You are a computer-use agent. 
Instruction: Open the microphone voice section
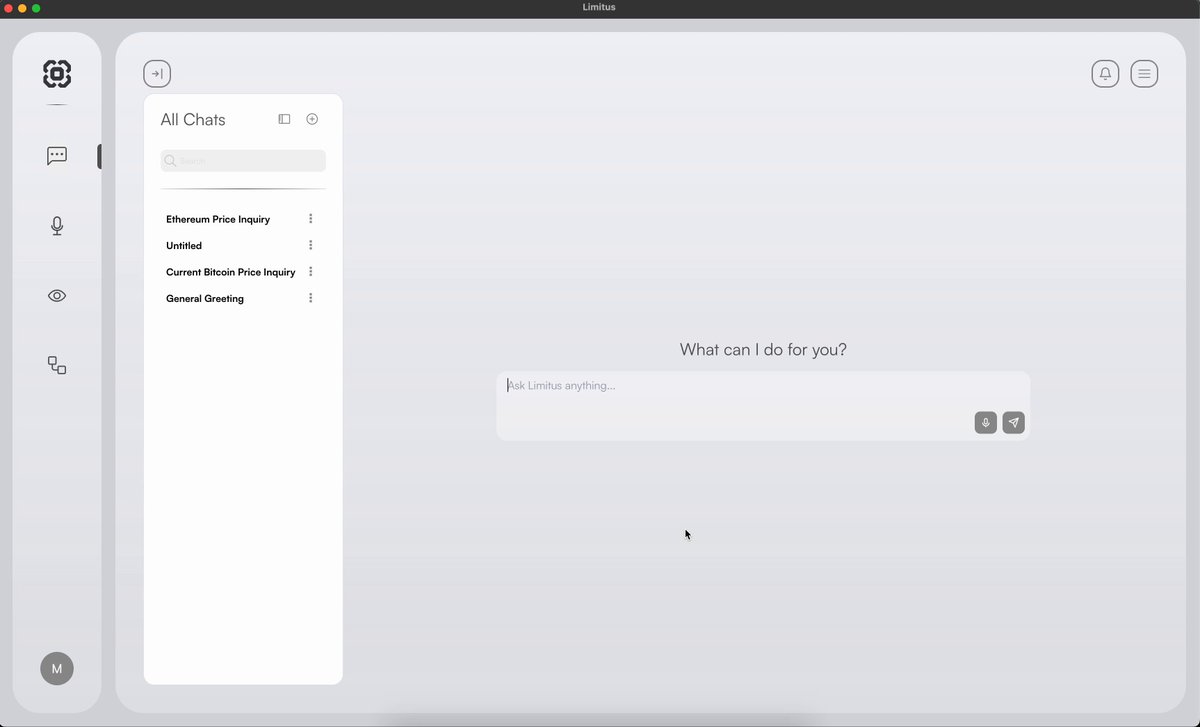(57, 226)
